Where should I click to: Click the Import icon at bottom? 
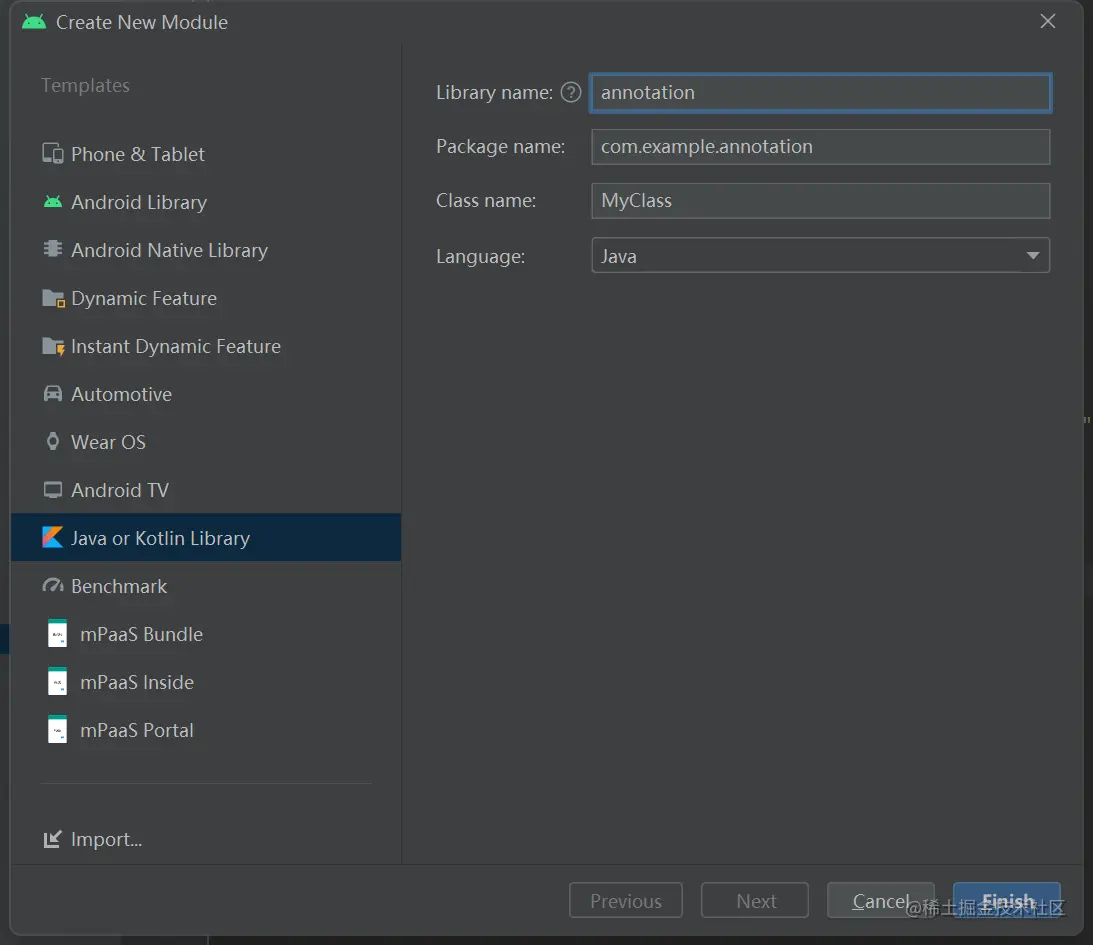click(x=53, y=840)
